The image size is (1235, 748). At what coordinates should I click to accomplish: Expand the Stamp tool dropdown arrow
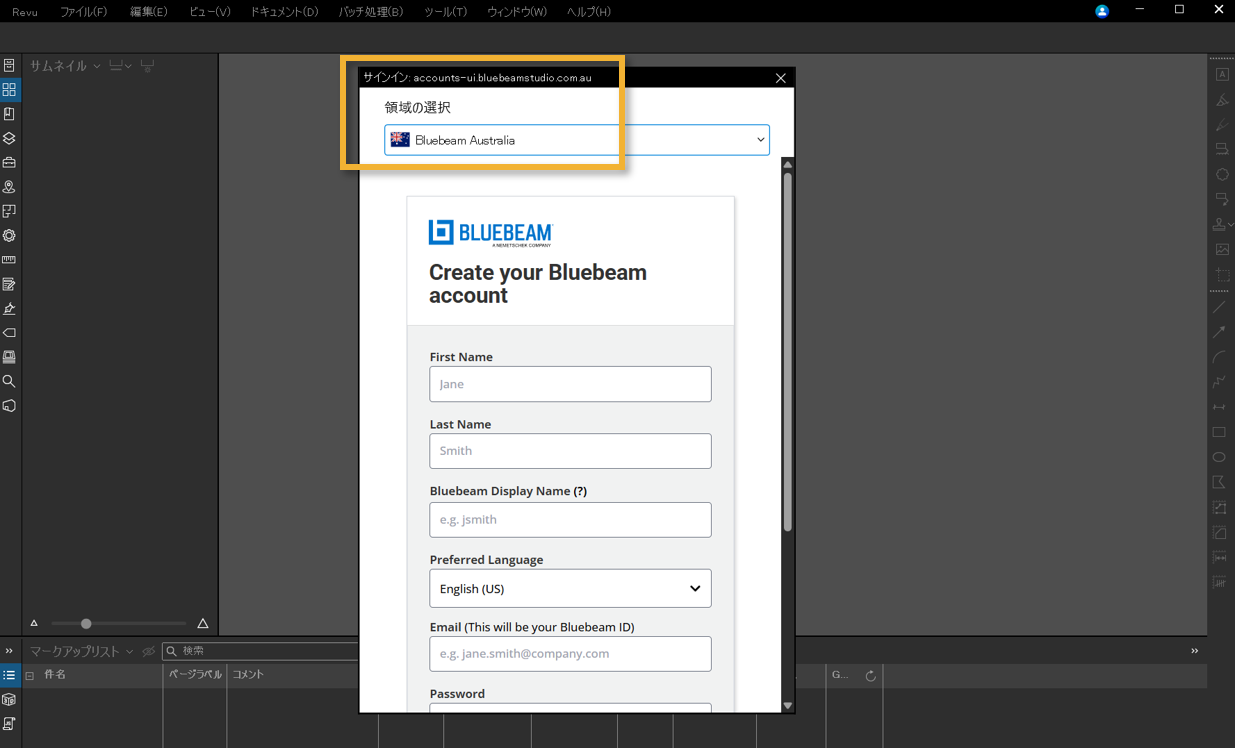pos(1231,224)
